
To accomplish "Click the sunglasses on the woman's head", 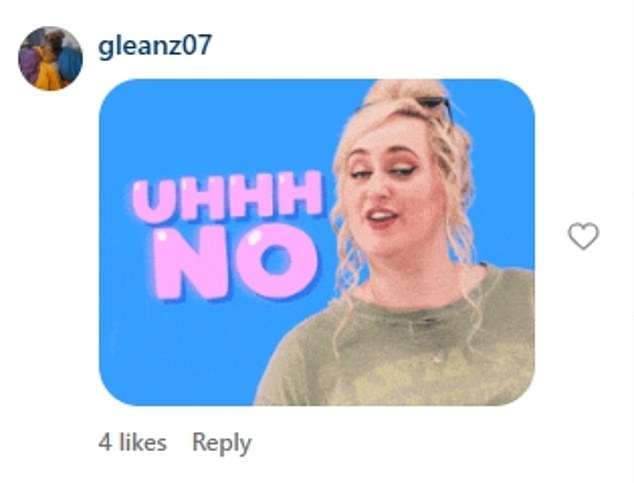I will [x=435, y=105].
